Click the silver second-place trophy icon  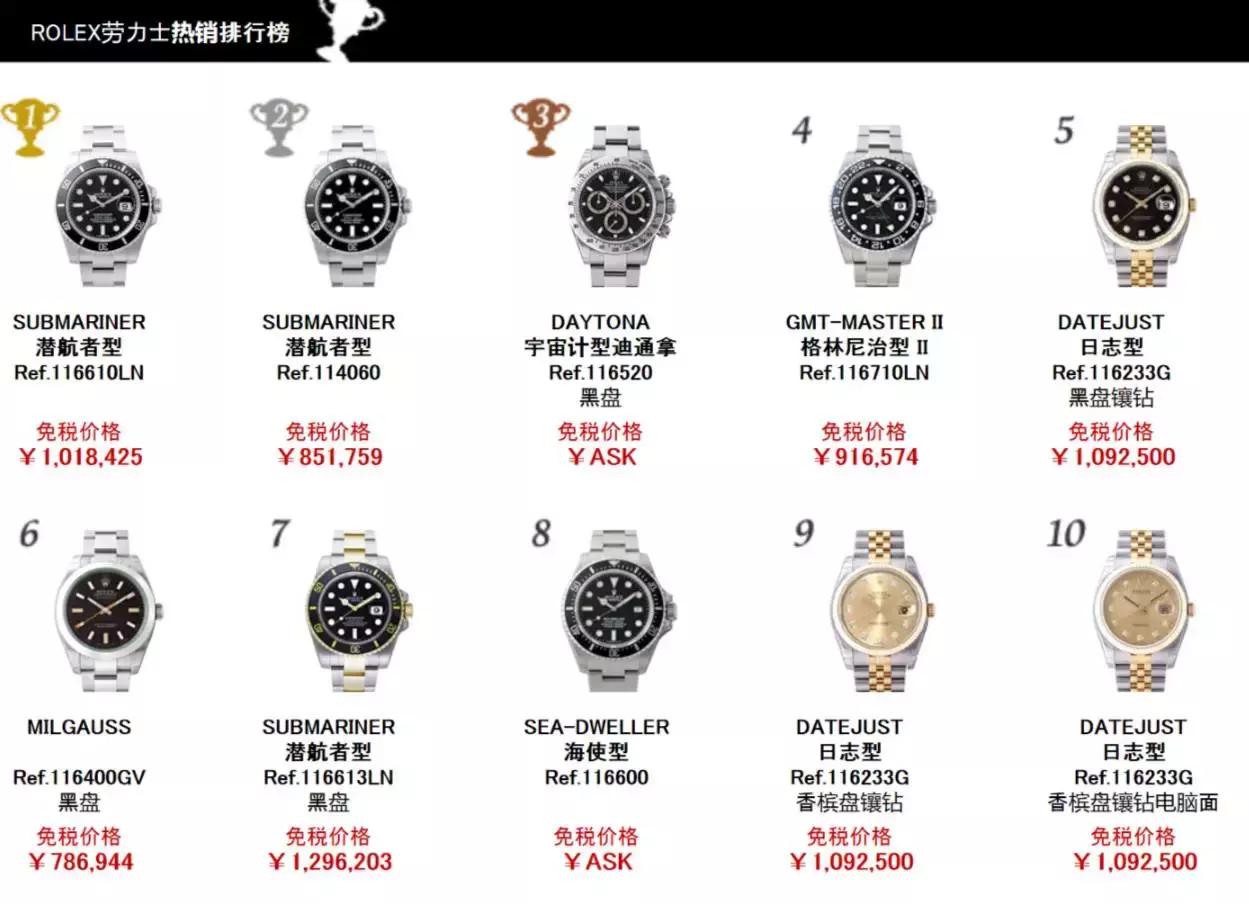coord(279,126)
